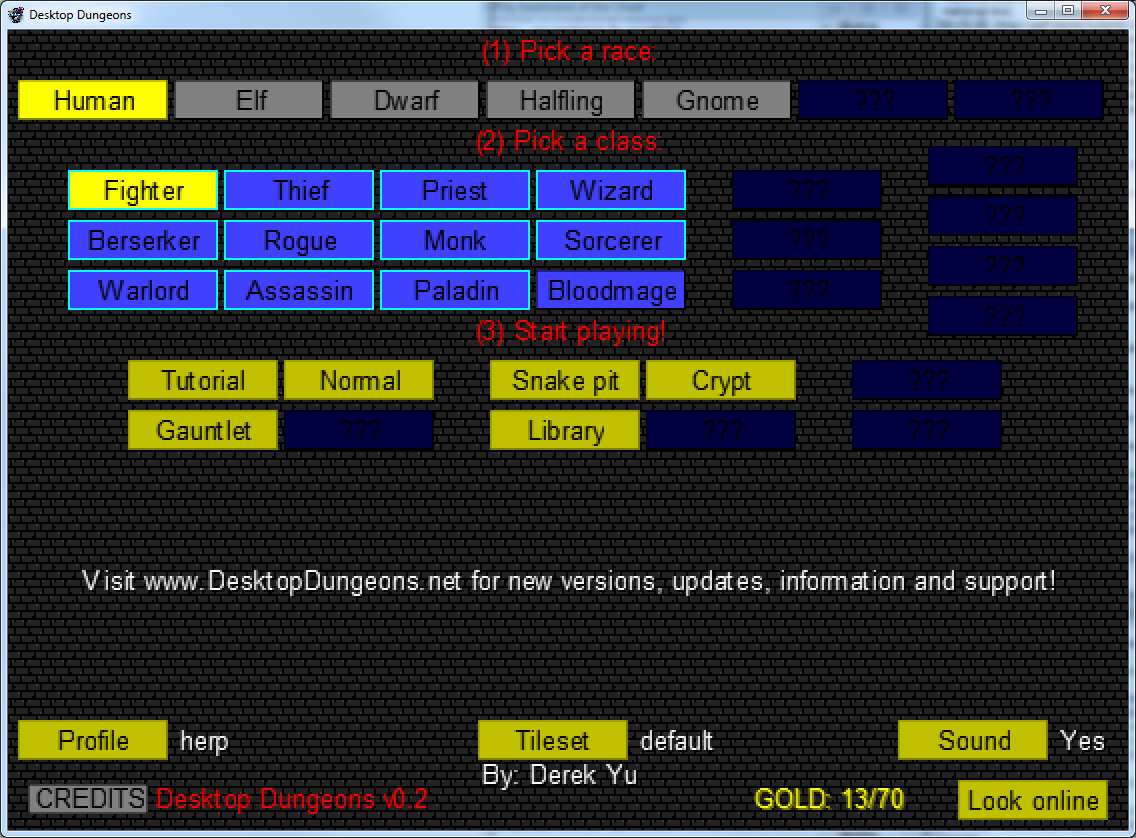This screenshot has width=1136, height=838.
Task: Start a Normal dungeon
Action: [x=359, y=380]
